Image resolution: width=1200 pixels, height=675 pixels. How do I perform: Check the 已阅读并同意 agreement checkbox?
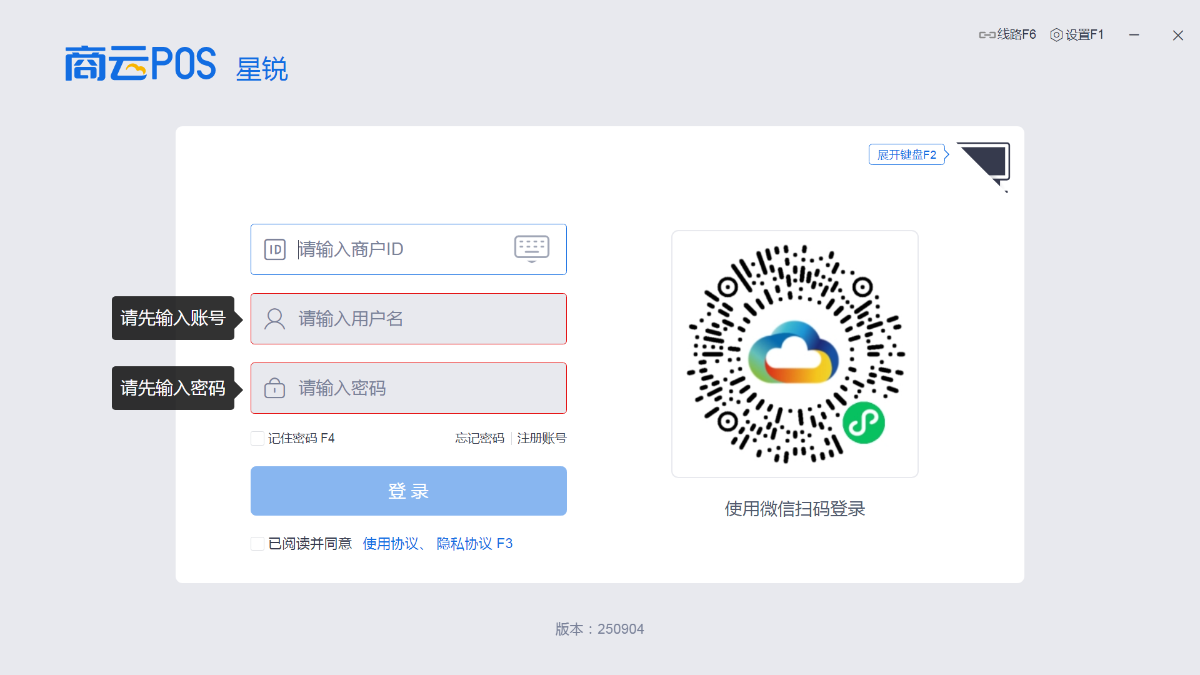coord(258,543)
